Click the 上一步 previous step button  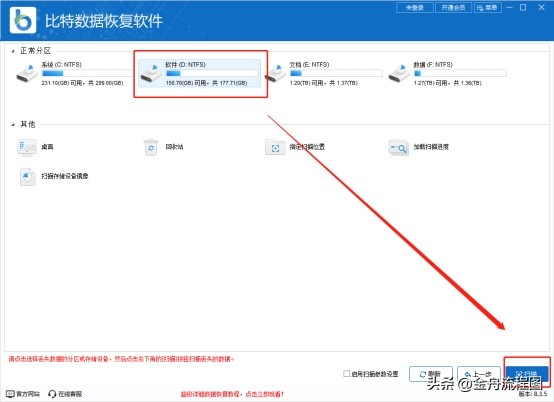tap(479, 374)
